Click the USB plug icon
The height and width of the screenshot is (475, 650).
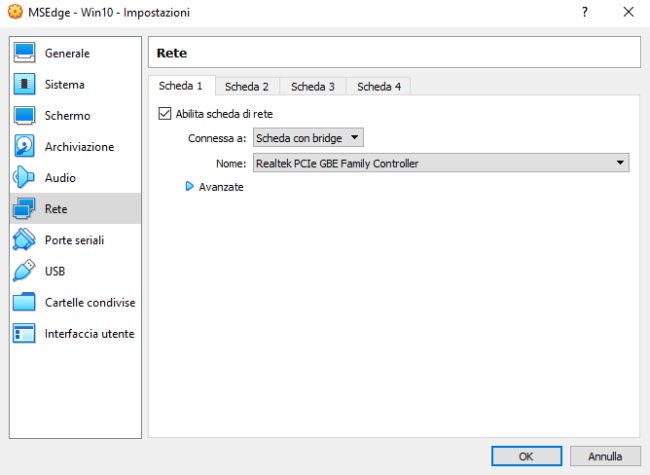click(x=25, y=271)
